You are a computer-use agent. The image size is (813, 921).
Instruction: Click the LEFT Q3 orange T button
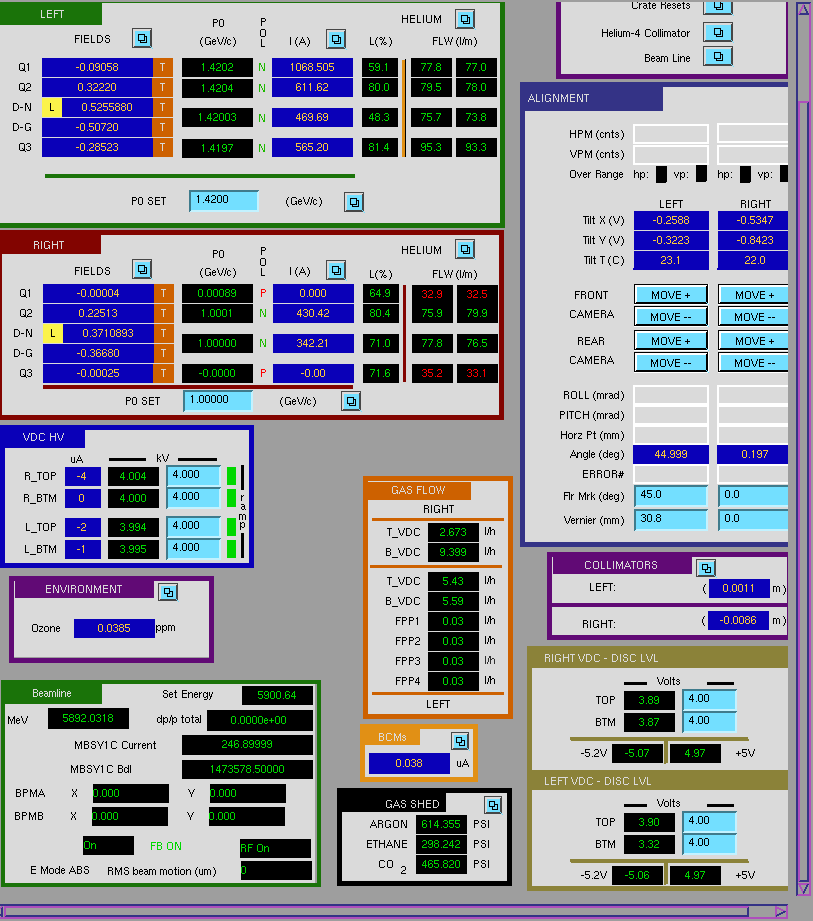point(163,147)
